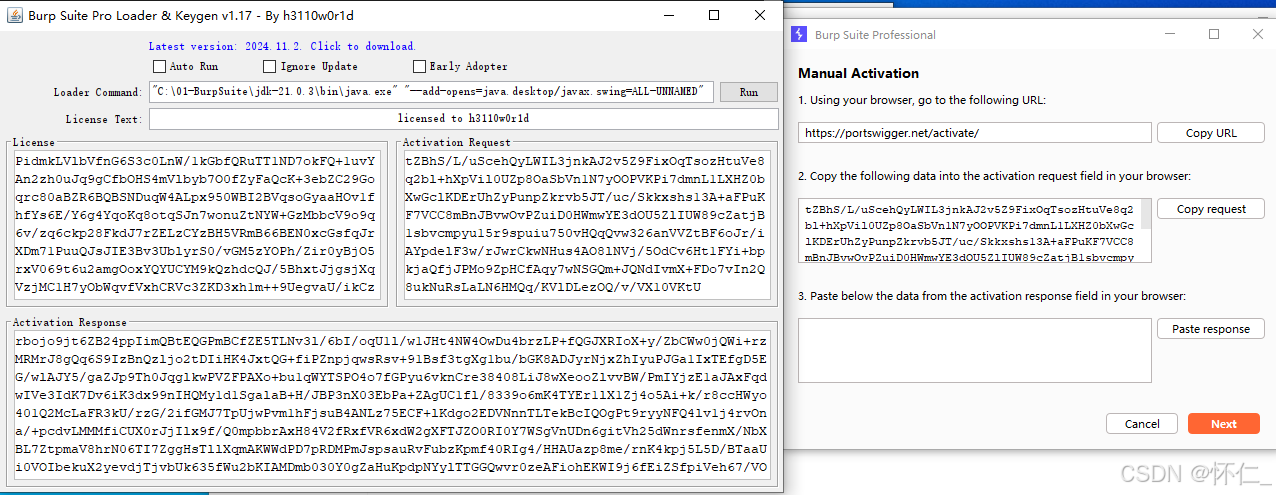Close the Burp Suite Professional window
This screenshot has width=1276, height=495.
click(1258, 34)
